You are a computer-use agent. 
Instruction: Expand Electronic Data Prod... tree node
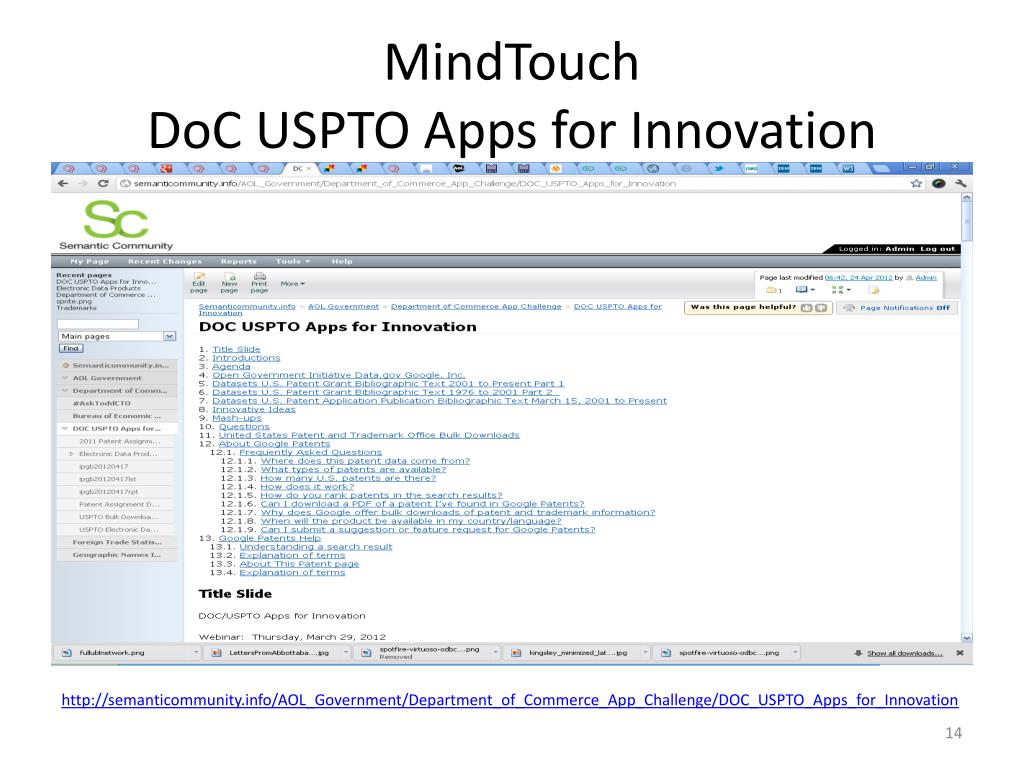point(72,454)
